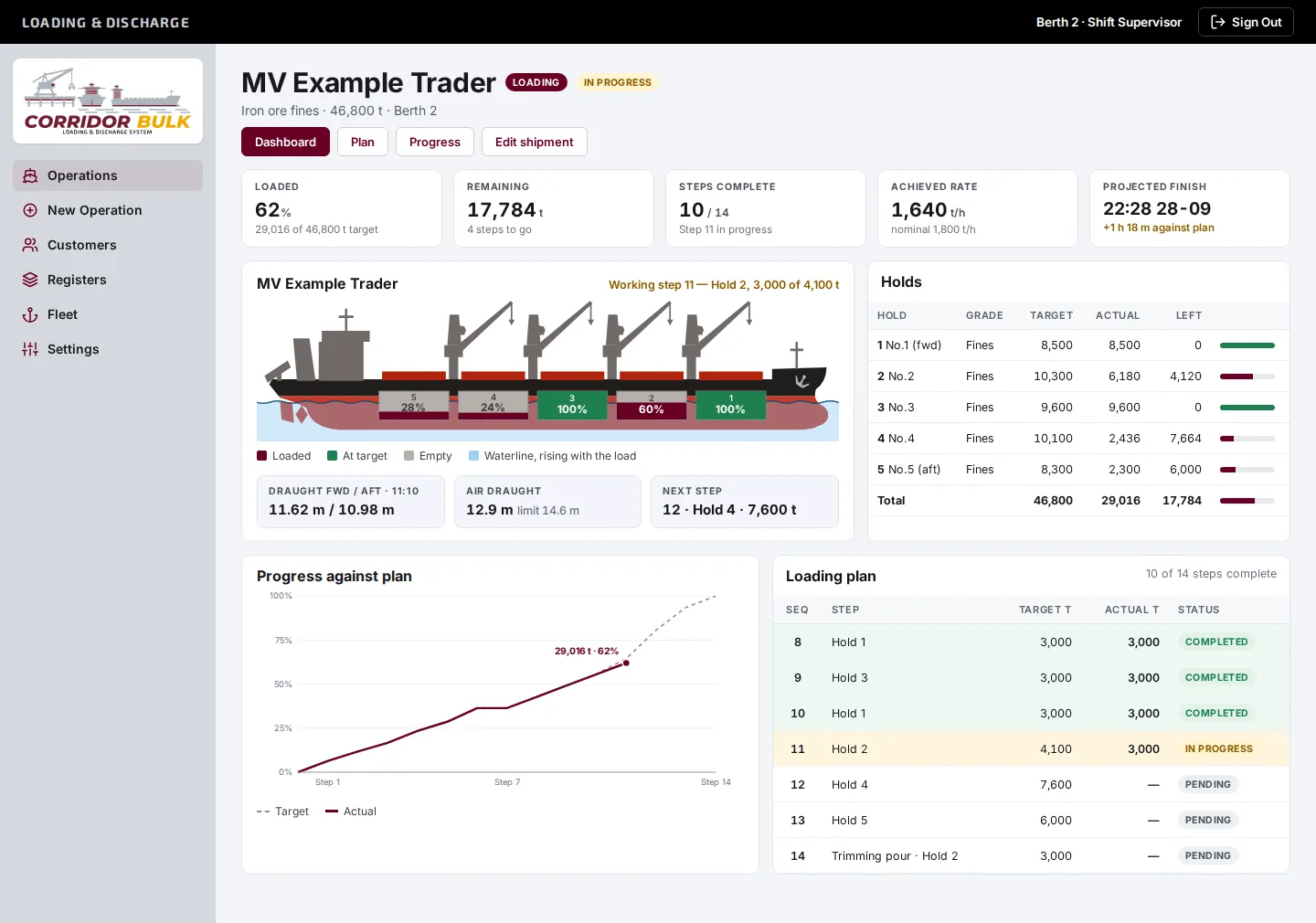
Task: Click the Customers people icon
Action: pyautogui.click(x=30, y=245)
